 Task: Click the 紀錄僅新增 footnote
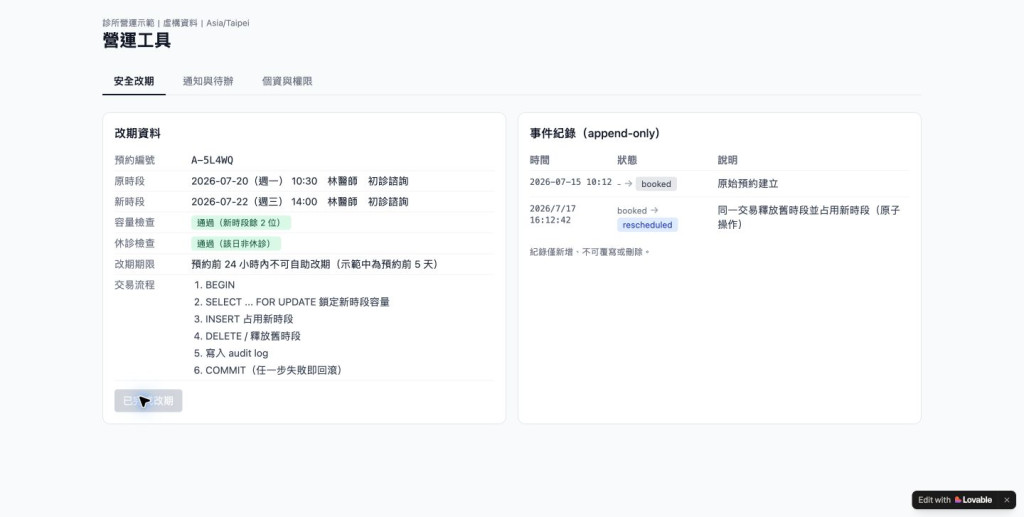click(590, 252)
